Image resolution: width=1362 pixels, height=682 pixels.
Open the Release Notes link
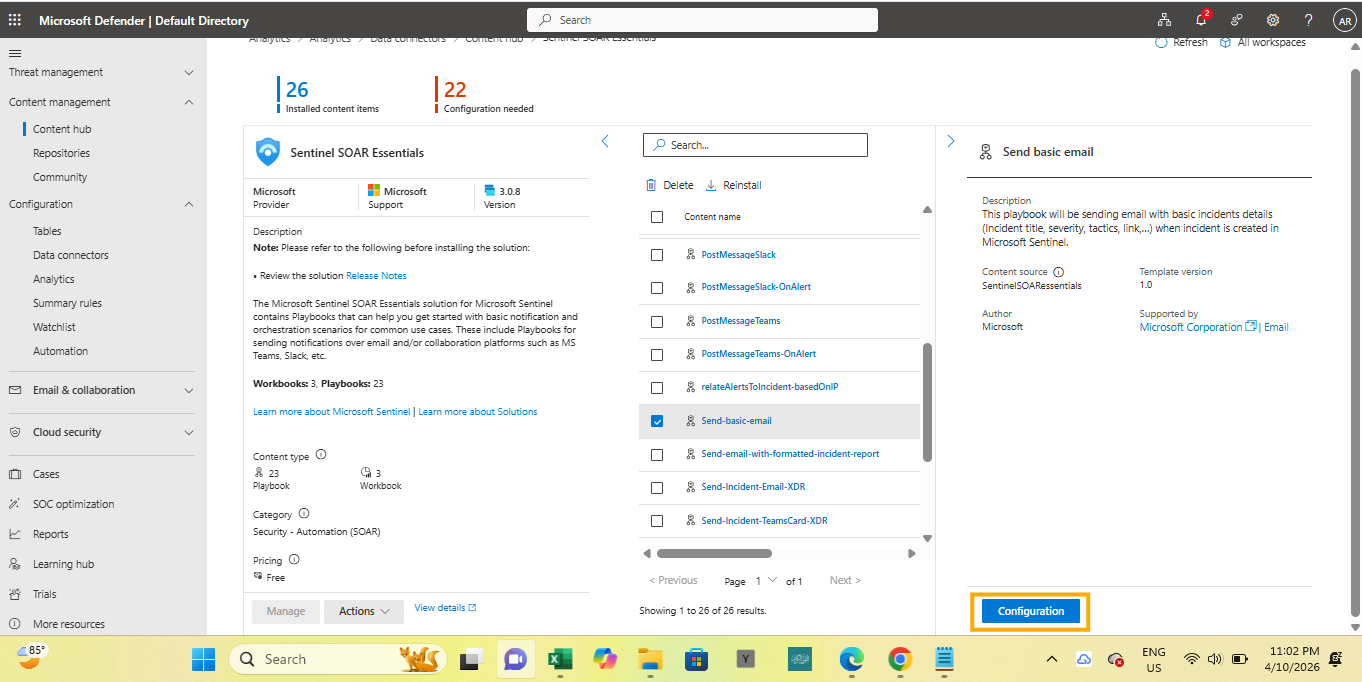[376, 276]
